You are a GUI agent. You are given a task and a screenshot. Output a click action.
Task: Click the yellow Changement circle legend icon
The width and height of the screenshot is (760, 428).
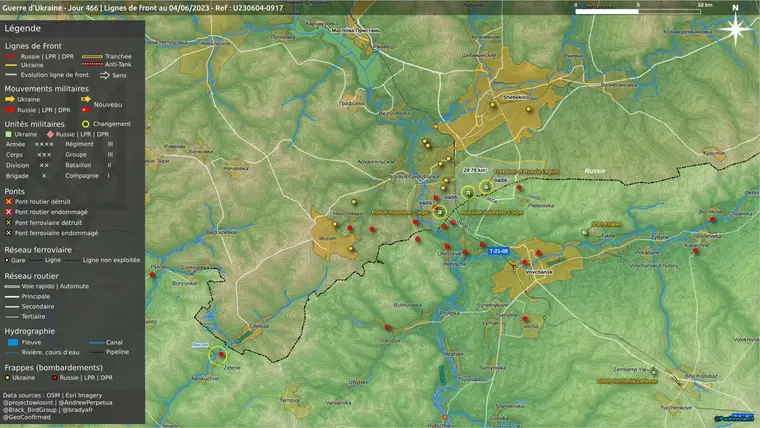(x=85, y=124)
